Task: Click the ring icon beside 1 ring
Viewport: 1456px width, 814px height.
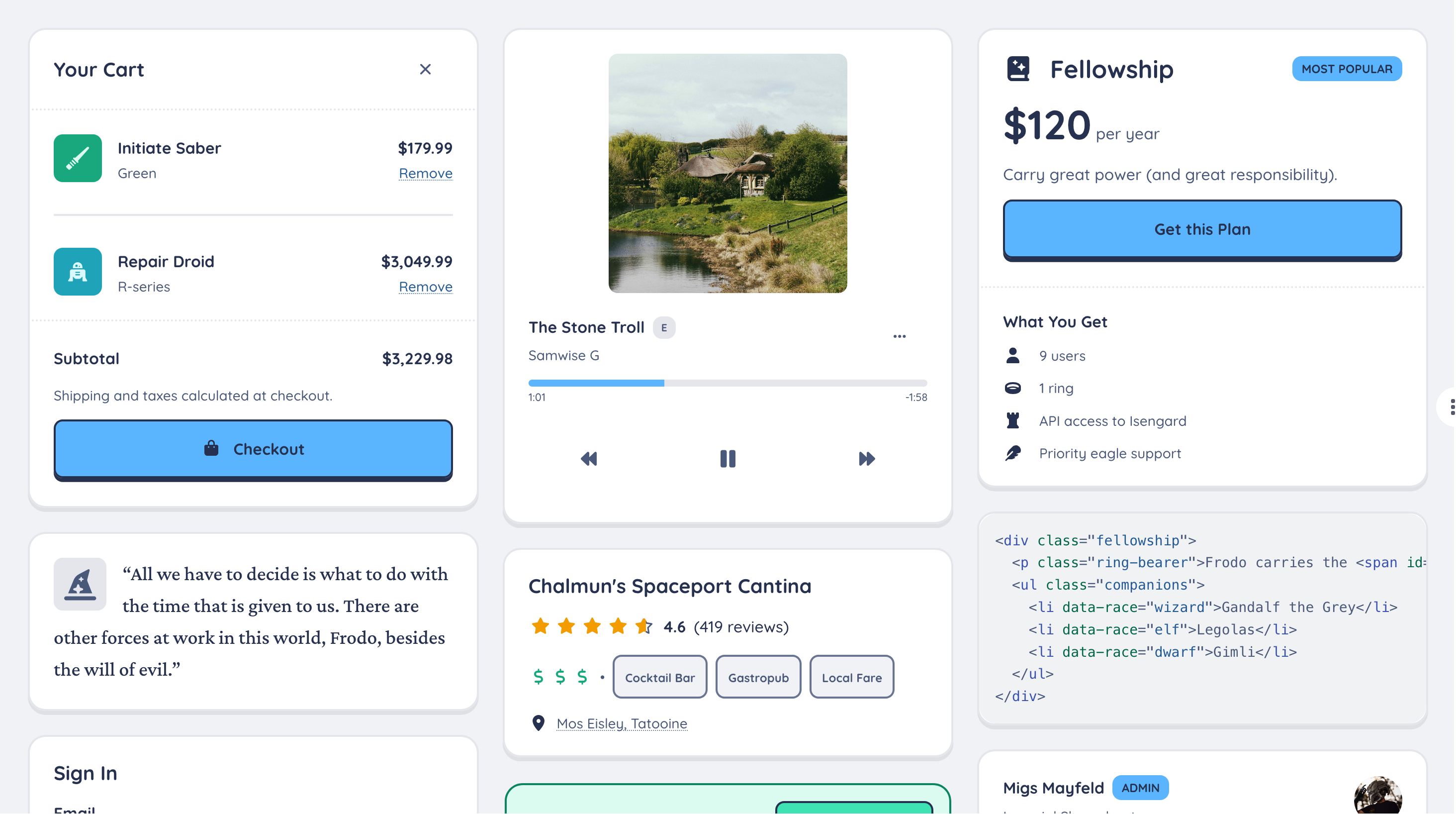Action: [x=1013, y=388]
